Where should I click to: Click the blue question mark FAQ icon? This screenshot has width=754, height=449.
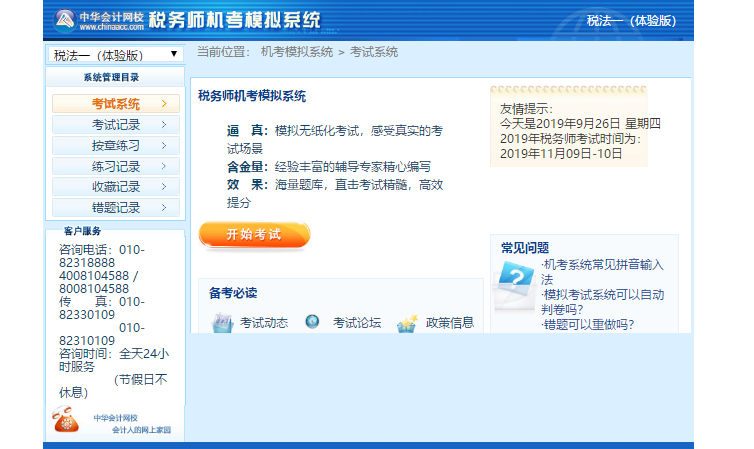(516, 281)
